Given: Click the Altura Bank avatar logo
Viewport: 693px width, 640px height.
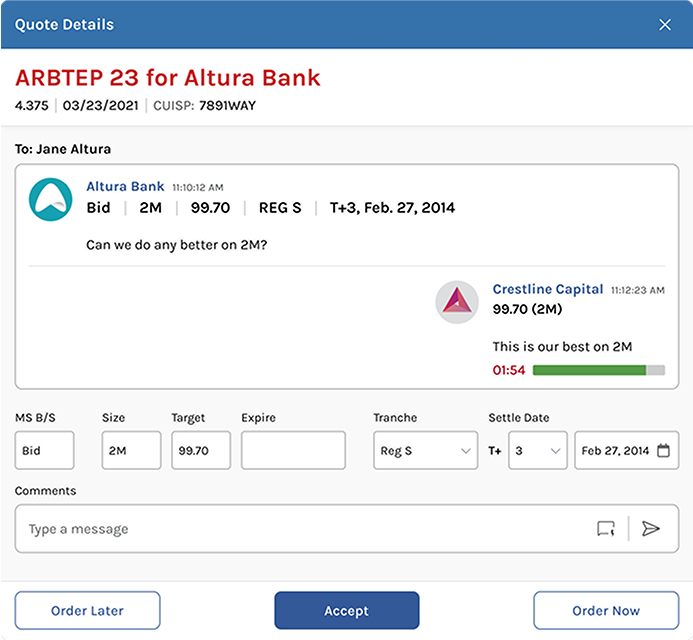Looking at the screenshot, I should pos(50,199).
